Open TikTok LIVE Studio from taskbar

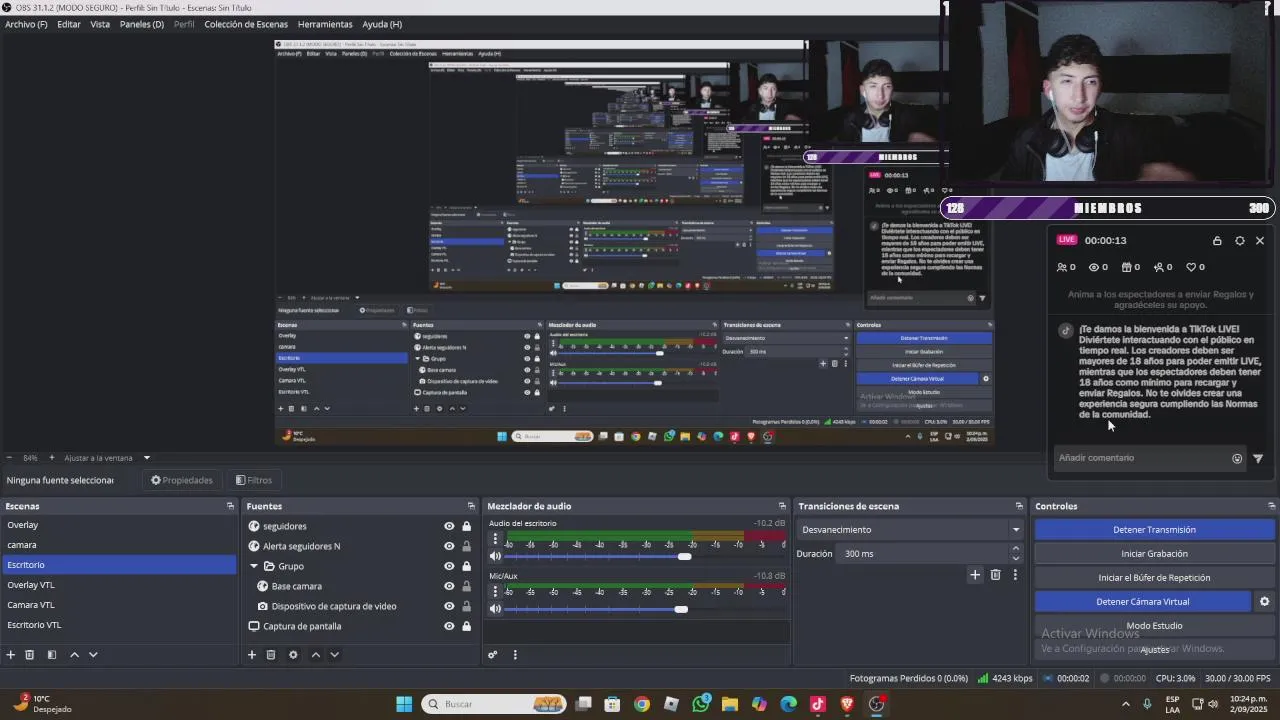pyautogui.click(x=818, y=704)
